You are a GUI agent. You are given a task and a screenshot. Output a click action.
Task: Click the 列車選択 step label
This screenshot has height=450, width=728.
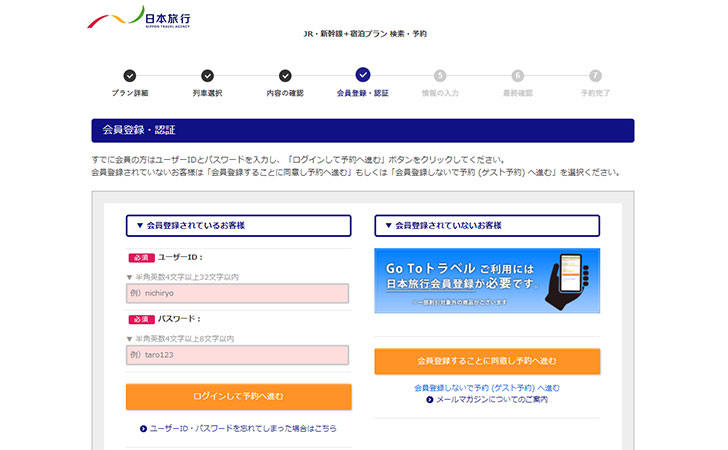(x=208, y=93)
